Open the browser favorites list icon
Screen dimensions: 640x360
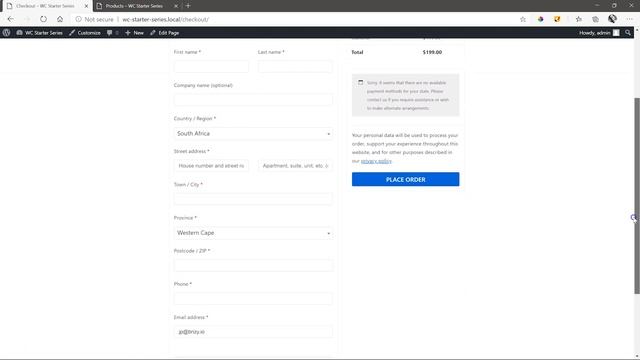coord(579,19)
